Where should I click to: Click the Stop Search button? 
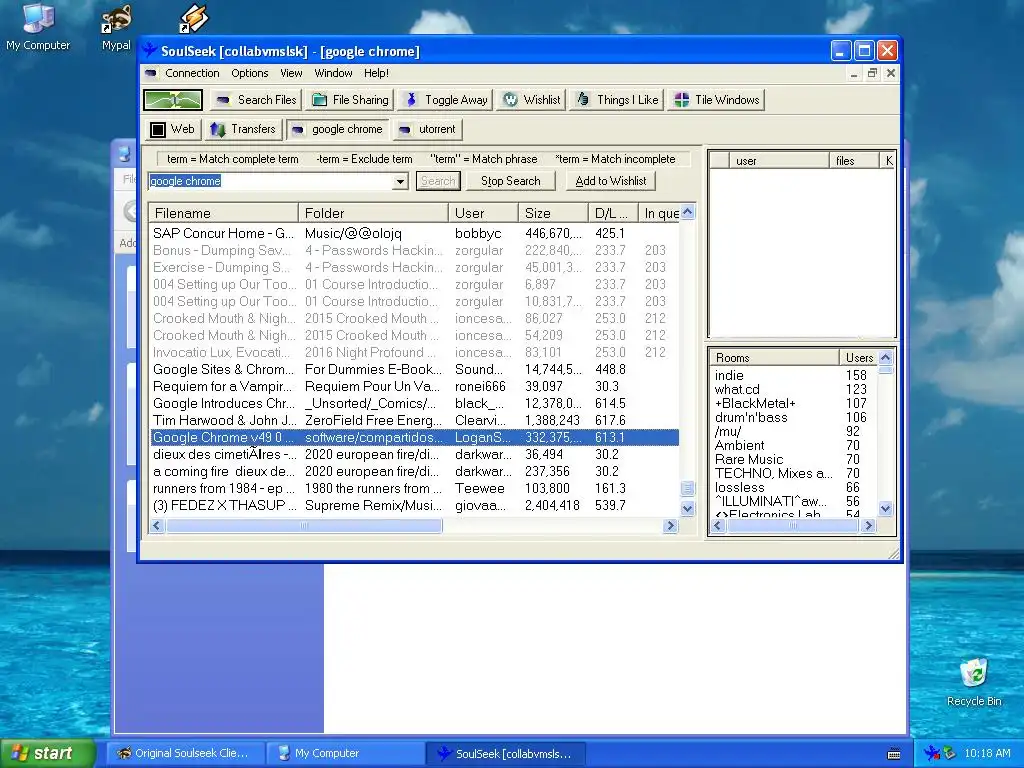tap(511, 181)
